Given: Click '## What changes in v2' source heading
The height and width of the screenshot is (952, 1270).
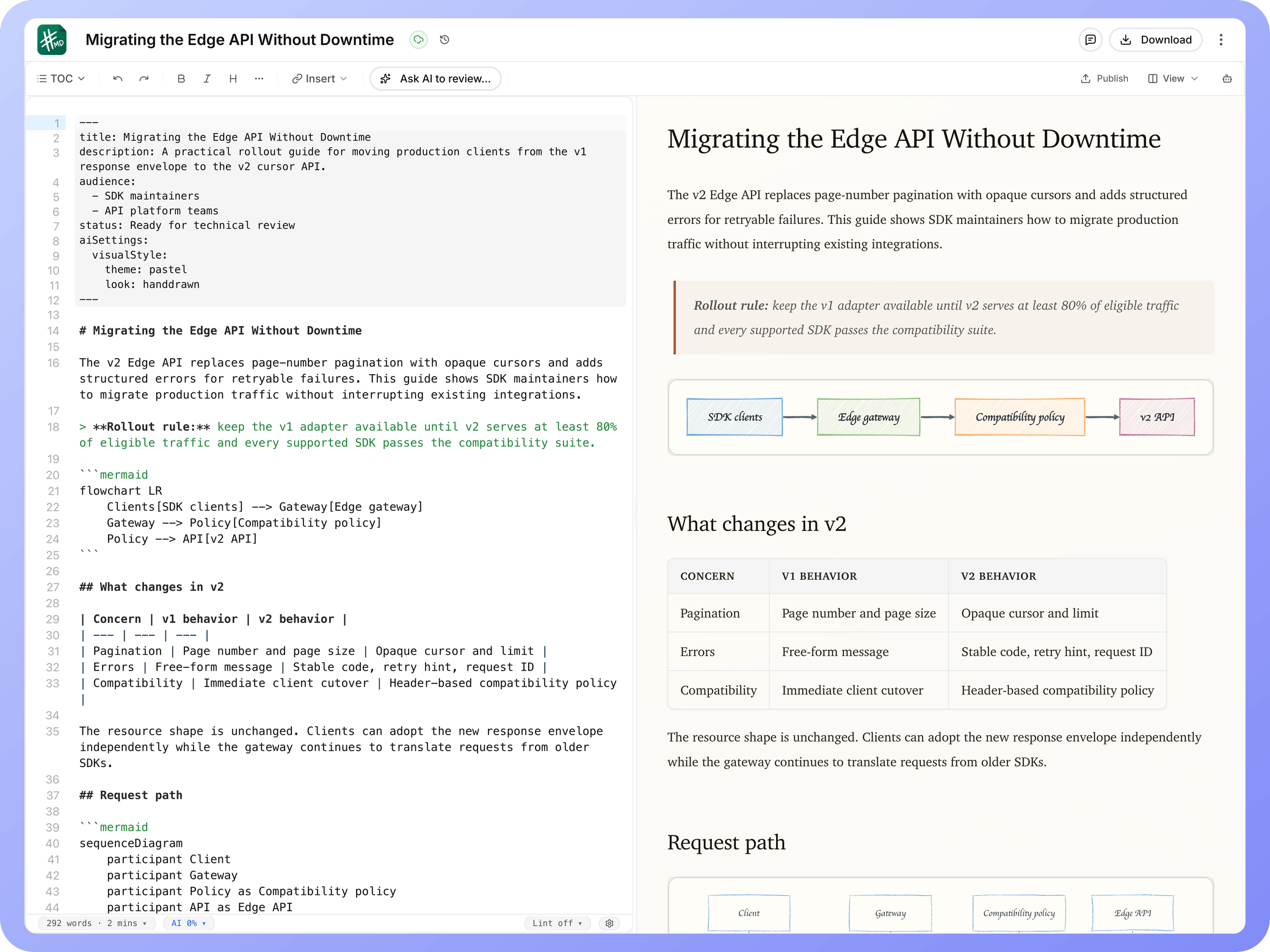Looking at the screenshot, I should 151,587.
